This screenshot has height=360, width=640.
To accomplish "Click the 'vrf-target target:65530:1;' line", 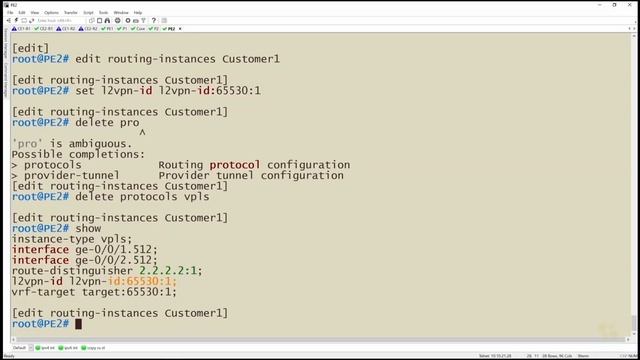I will (94, 292).
